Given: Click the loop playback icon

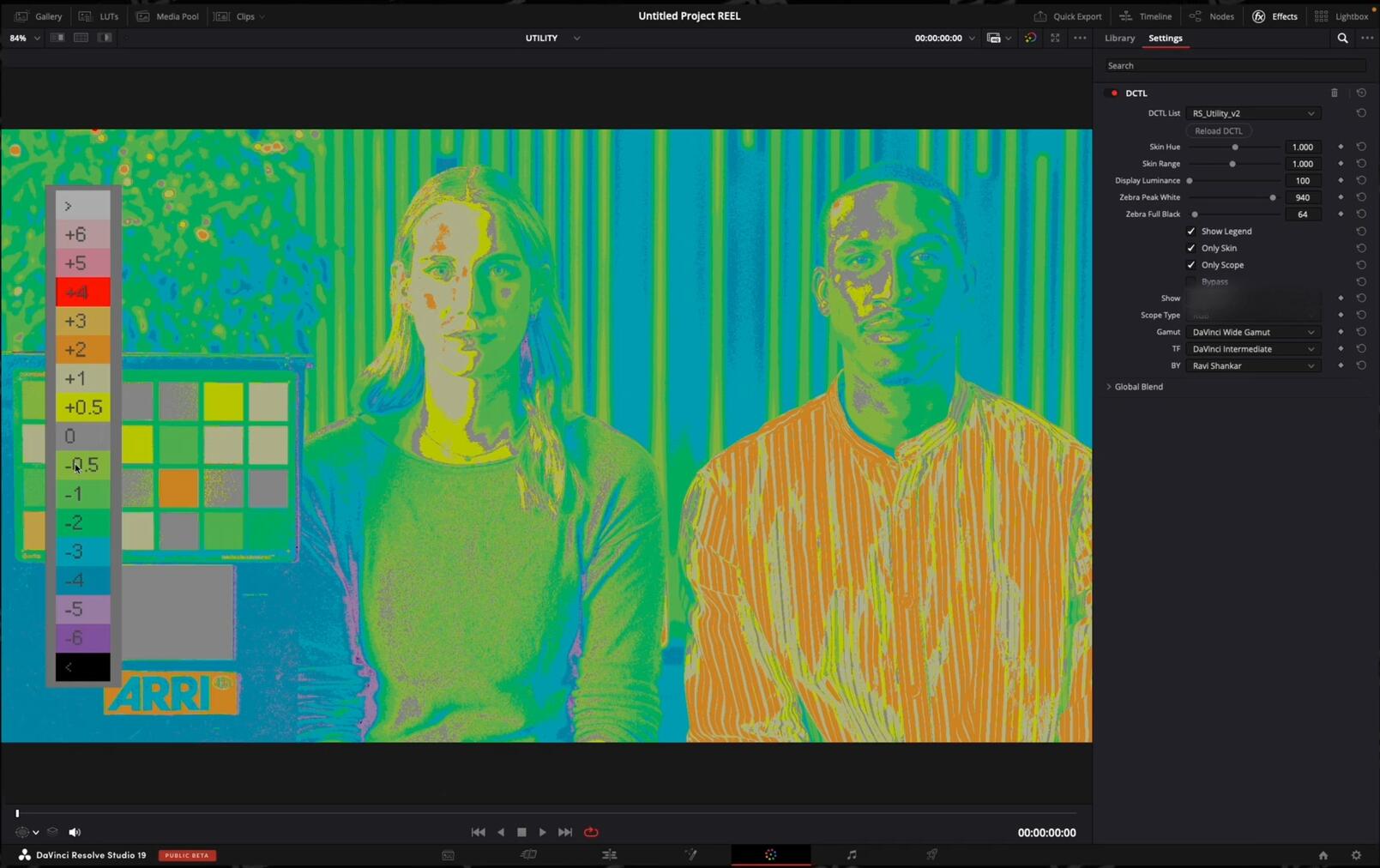Looking at the screenshot, I should click(x=591, y=832).
